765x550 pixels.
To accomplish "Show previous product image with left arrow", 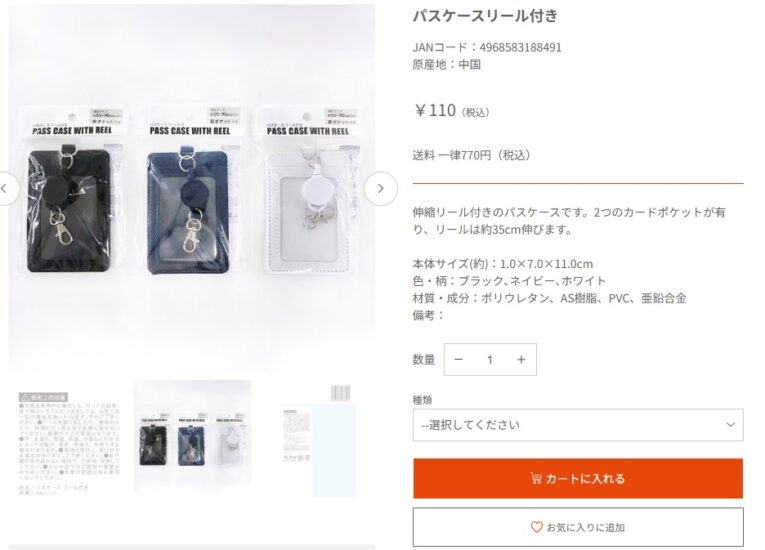I will coord(5,188).
